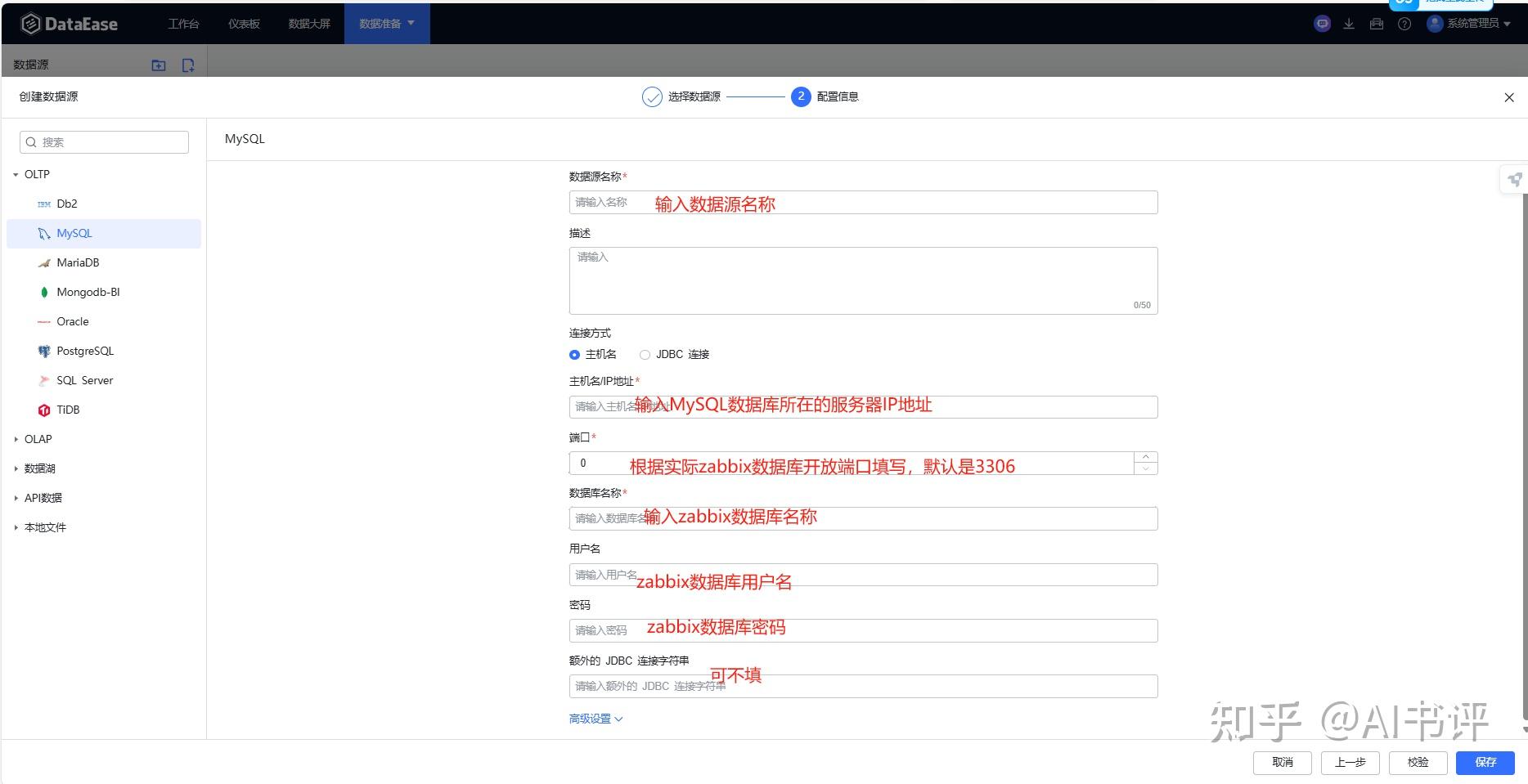The image size is (1528, 784).
Task: Expand the OLAP category in the sidebar
Action: coord(38,439)
